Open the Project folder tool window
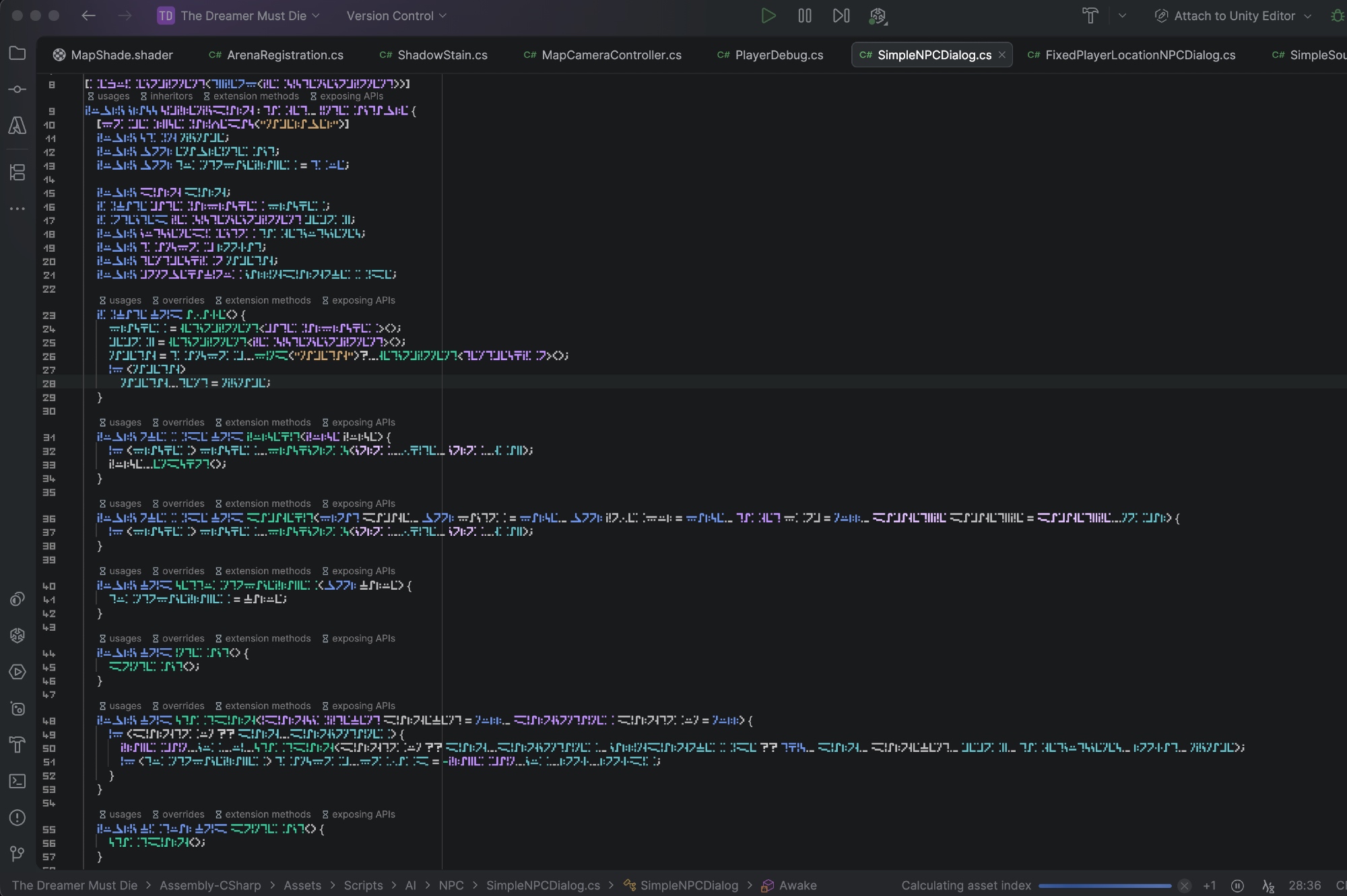 (x=18, y=53)
